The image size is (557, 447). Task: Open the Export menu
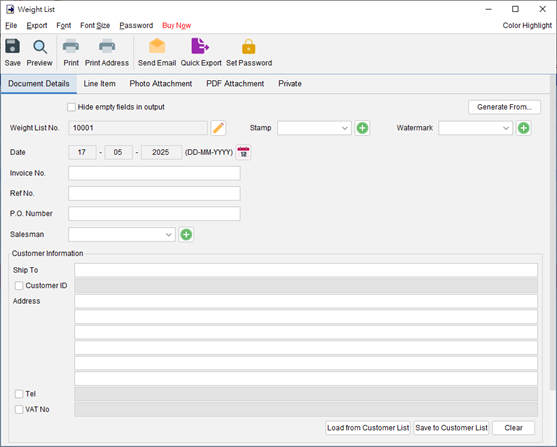coord(37,26)
